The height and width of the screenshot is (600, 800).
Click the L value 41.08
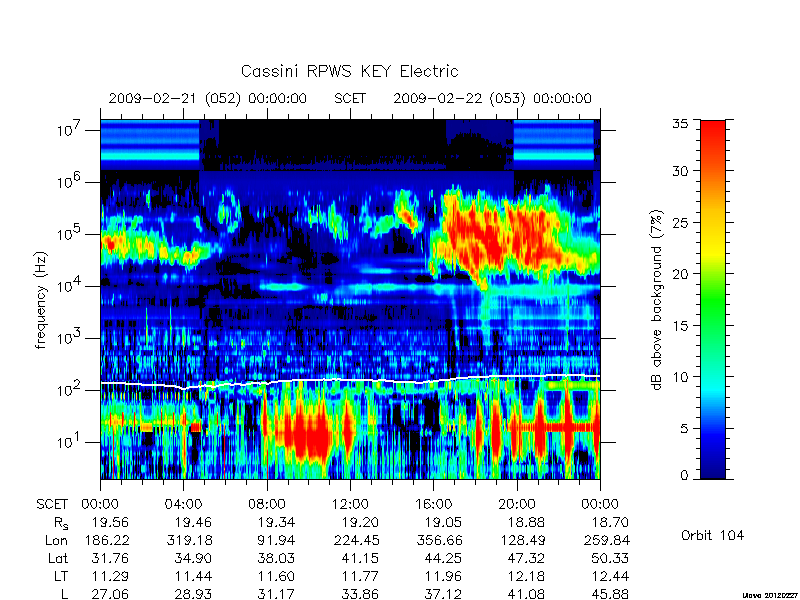526,594
